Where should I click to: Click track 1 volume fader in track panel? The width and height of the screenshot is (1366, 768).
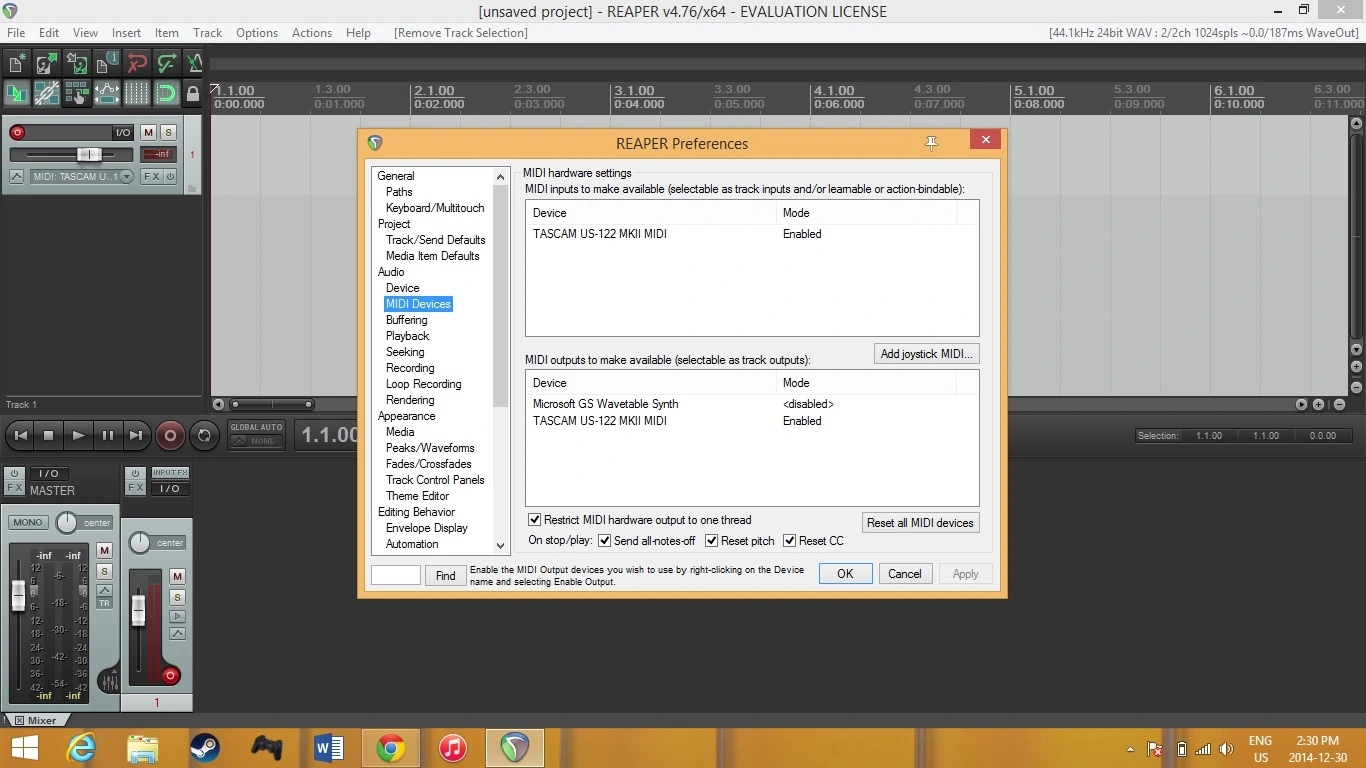click(x=89, y=154)
